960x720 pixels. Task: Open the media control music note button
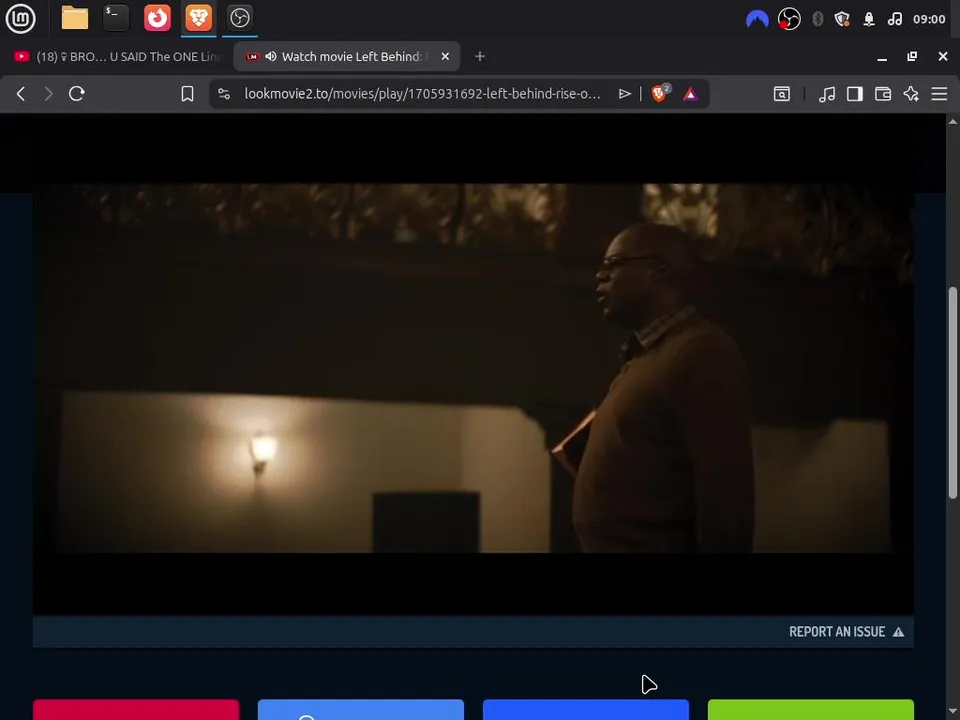pos(827,94)
